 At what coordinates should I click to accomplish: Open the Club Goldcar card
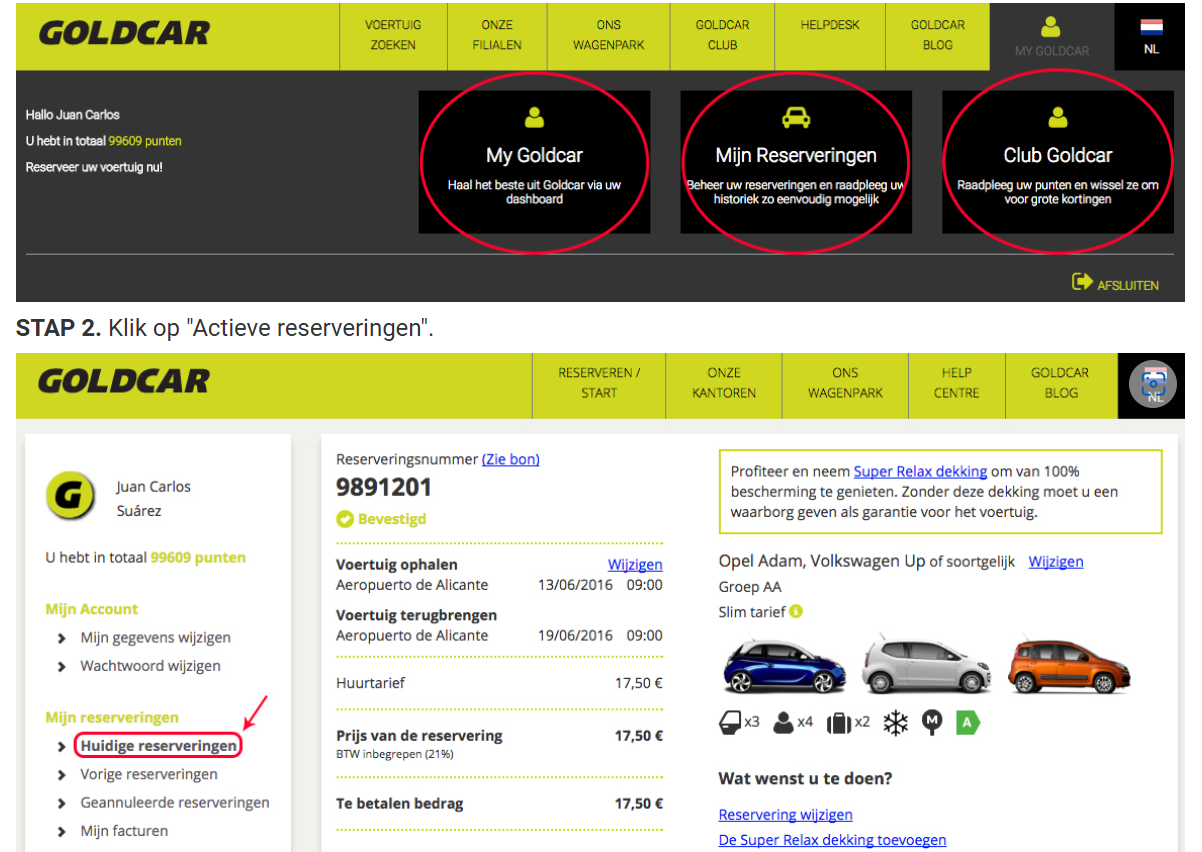point(1058,162)
